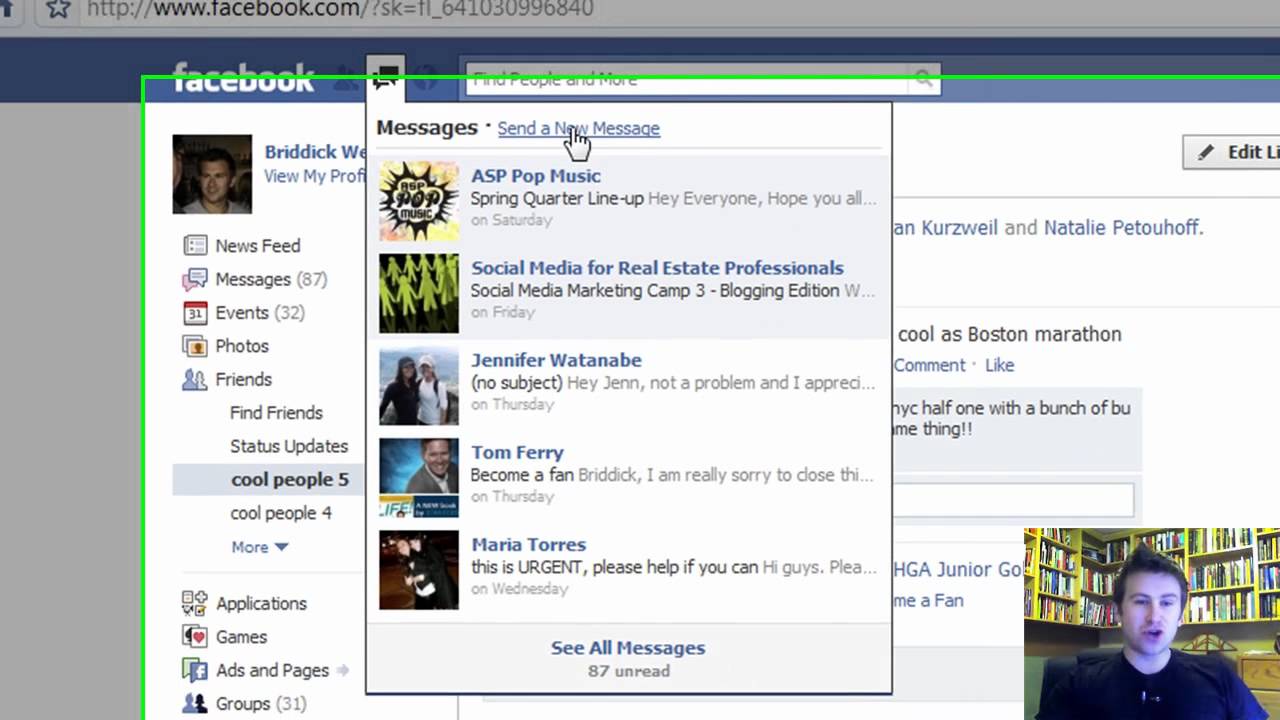
Task: Click the Messages icon in the Facebook top bar
Action: (385, 76)
